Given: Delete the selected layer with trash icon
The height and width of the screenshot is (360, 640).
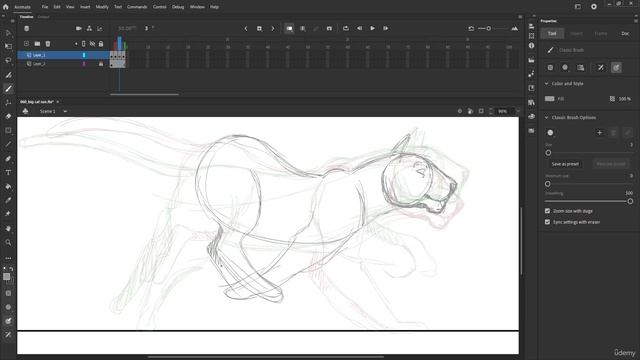Looking at the screenshot, I should click(48, 44).
